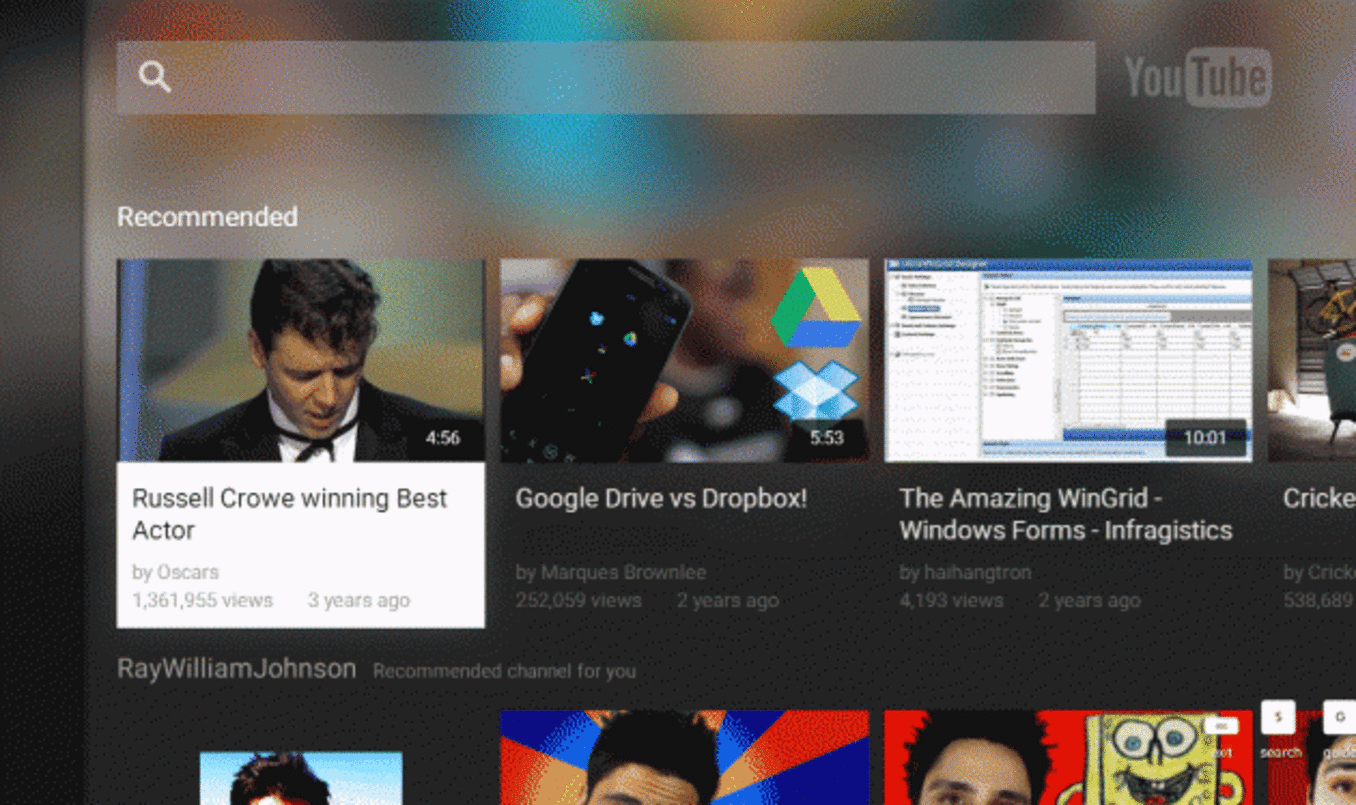Click the YouTube logo

1197,77
